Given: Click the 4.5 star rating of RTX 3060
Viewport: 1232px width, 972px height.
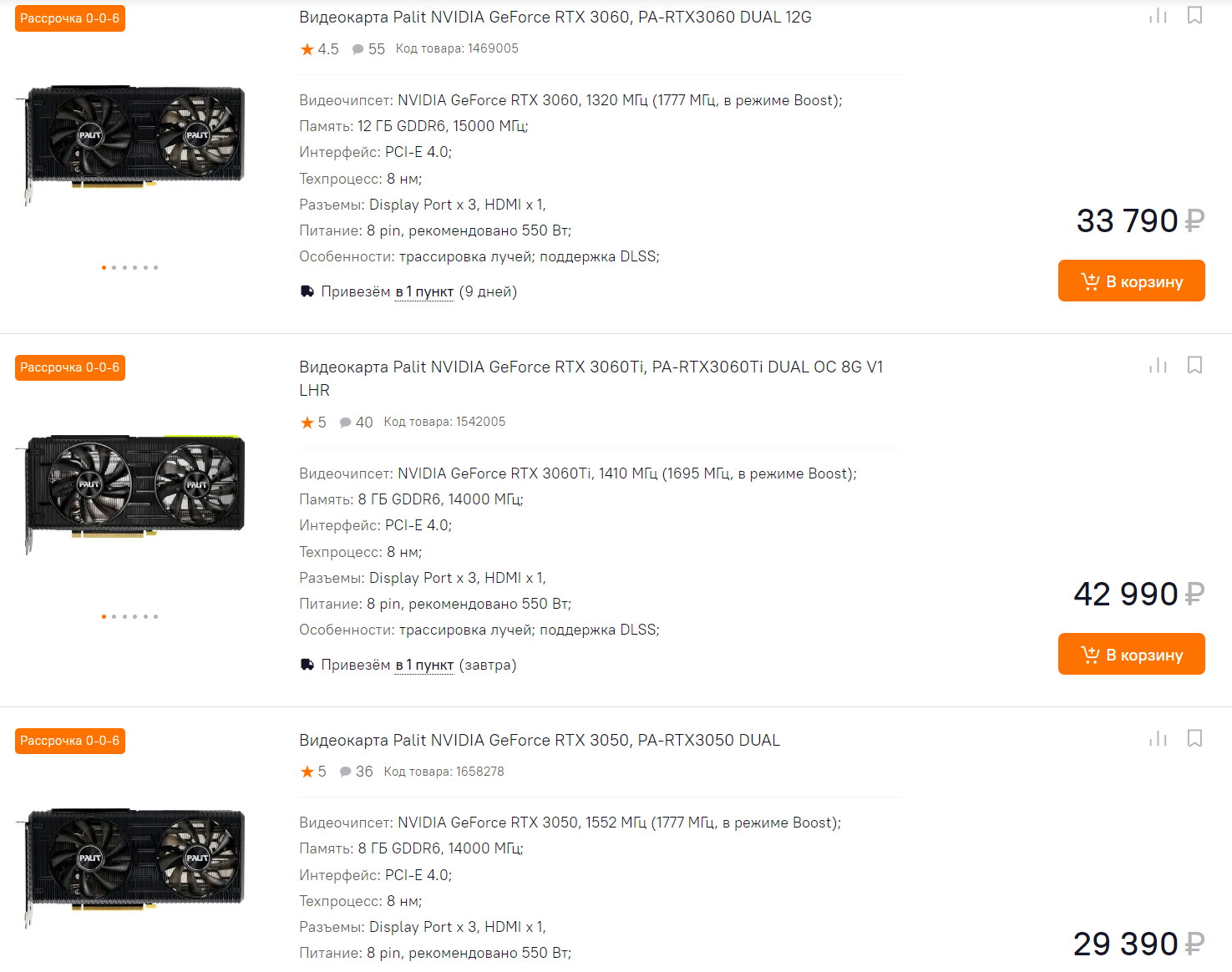Looking at the screenshot, I should tap(319, 49).
